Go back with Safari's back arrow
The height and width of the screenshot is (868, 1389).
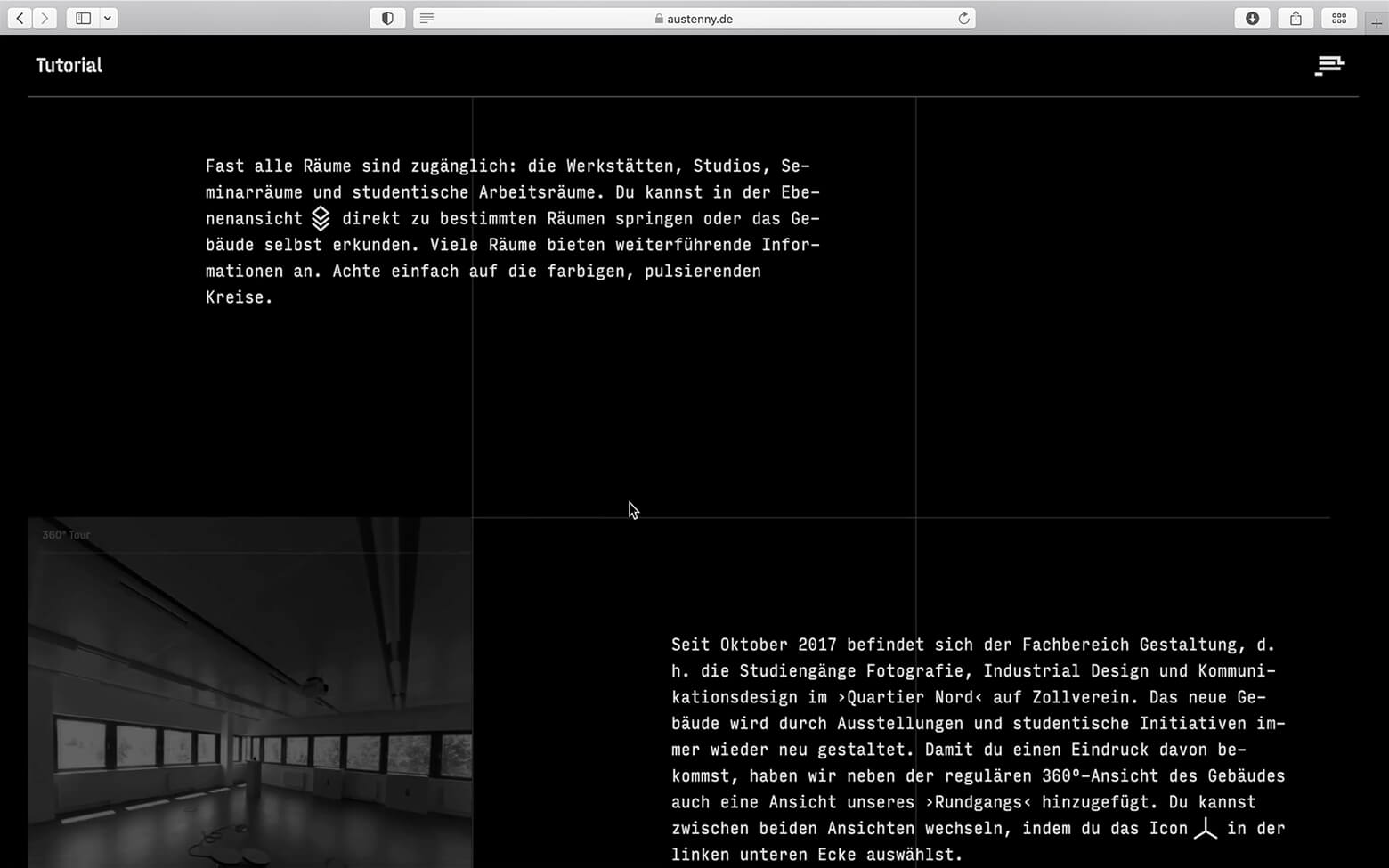tap(20, 18)
